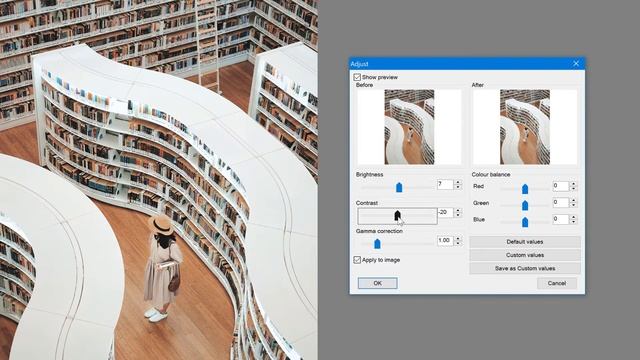Image resolution: width=640 pixels, height=360 pixels.
Task: Increase Blue value with up stepper
Action: 573,217
